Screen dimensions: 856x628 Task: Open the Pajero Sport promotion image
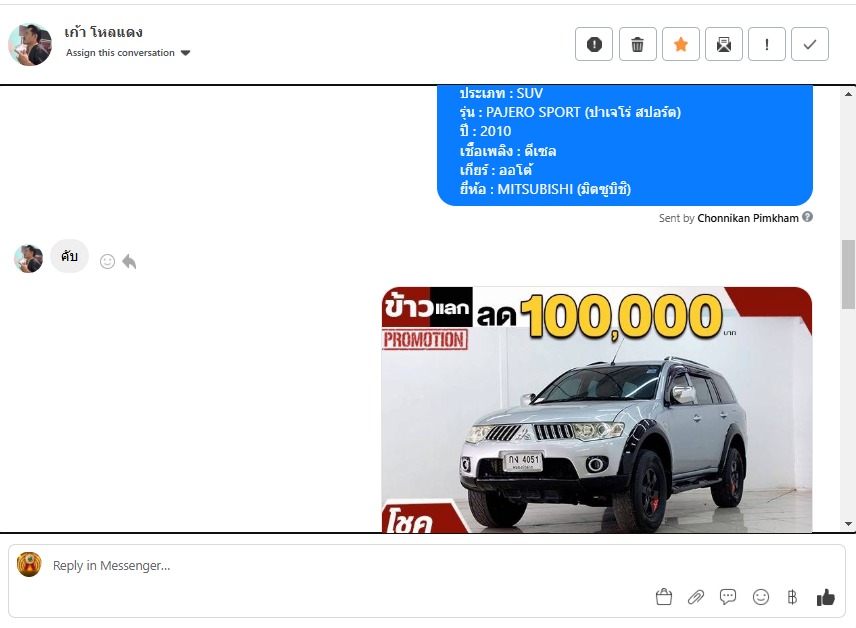(x=597, y=410)
